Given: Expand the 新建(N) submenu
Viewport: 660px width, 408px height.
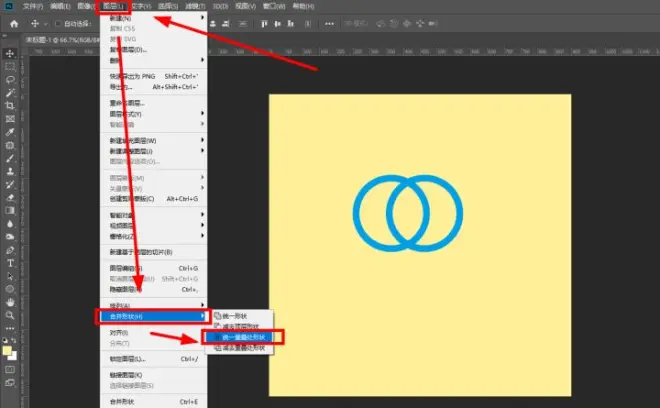Looking at the screenshot, I should coord(154,18).
